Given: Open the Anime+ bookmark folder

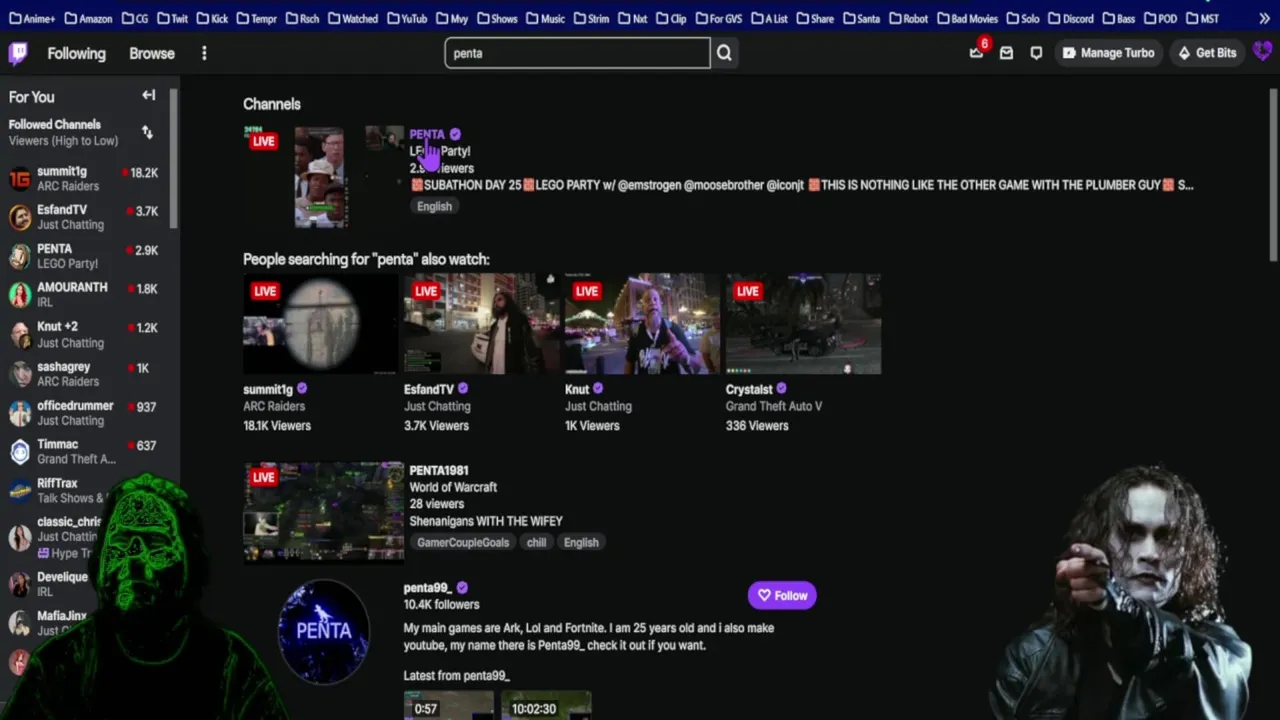Looking at the screenshot, I should point(31,18).
